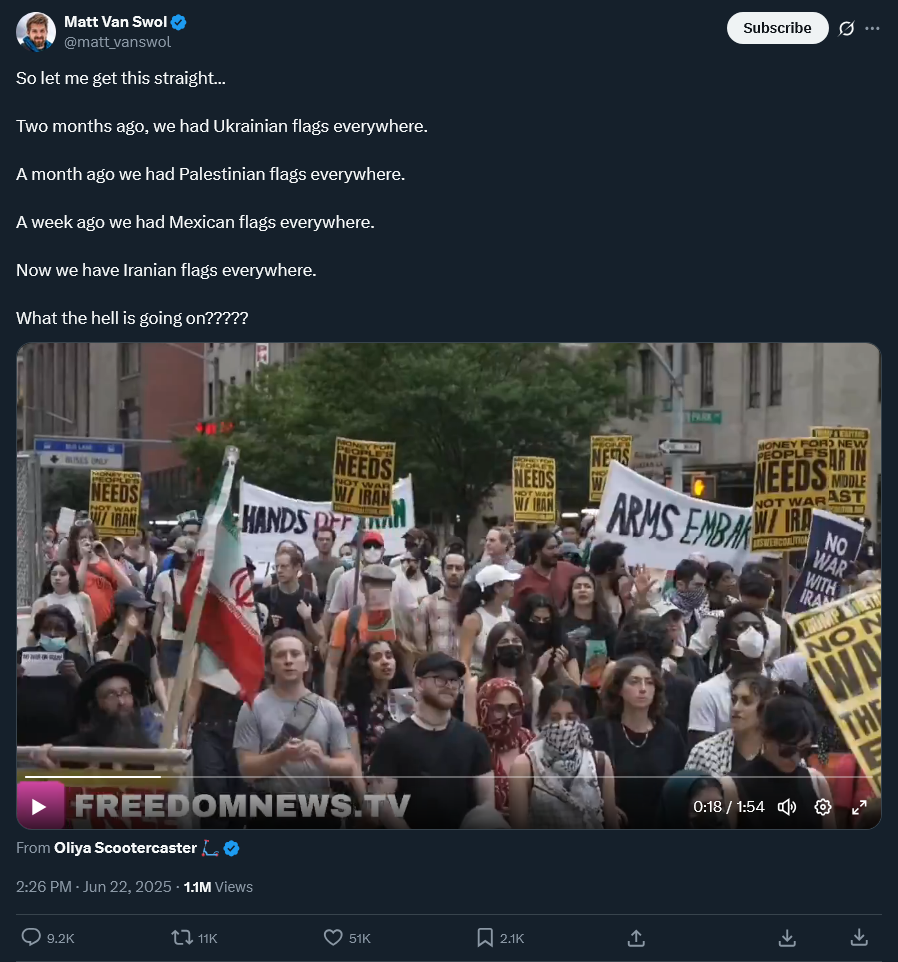Reply to the post via the comment icon
898x962 pixels.
point(31,937)
